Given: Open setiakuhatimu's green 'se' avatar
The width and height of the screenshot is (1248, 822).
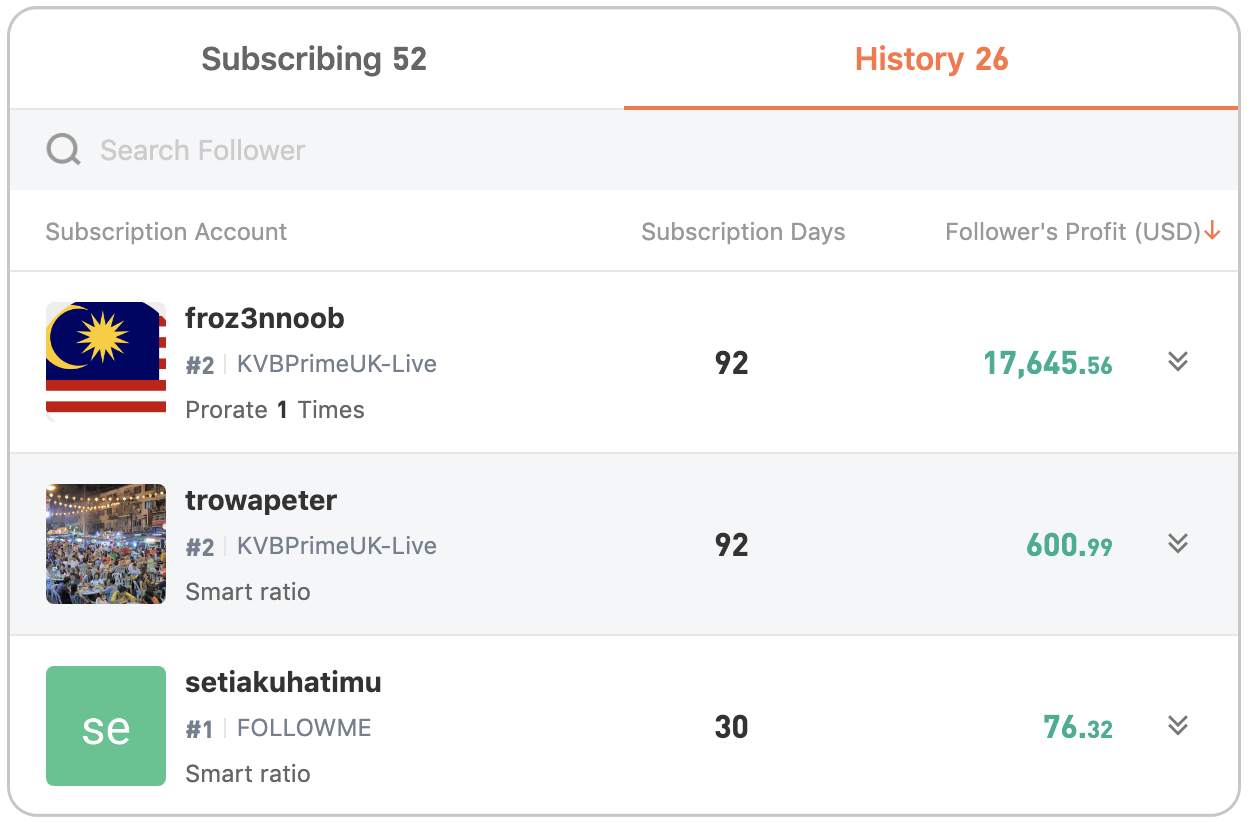Looking at the screenshot, I should [x=106, y=726].
